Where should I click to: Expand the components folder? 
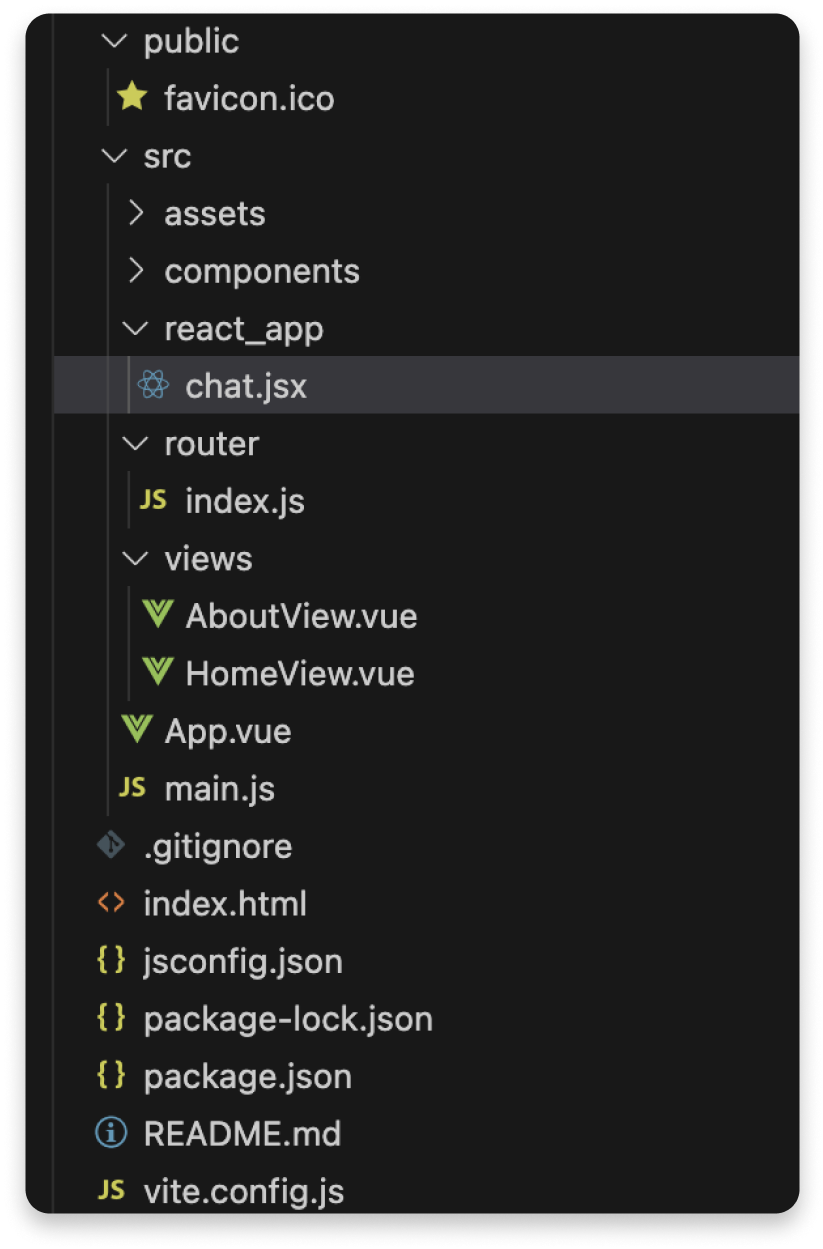tap(137, 270)
